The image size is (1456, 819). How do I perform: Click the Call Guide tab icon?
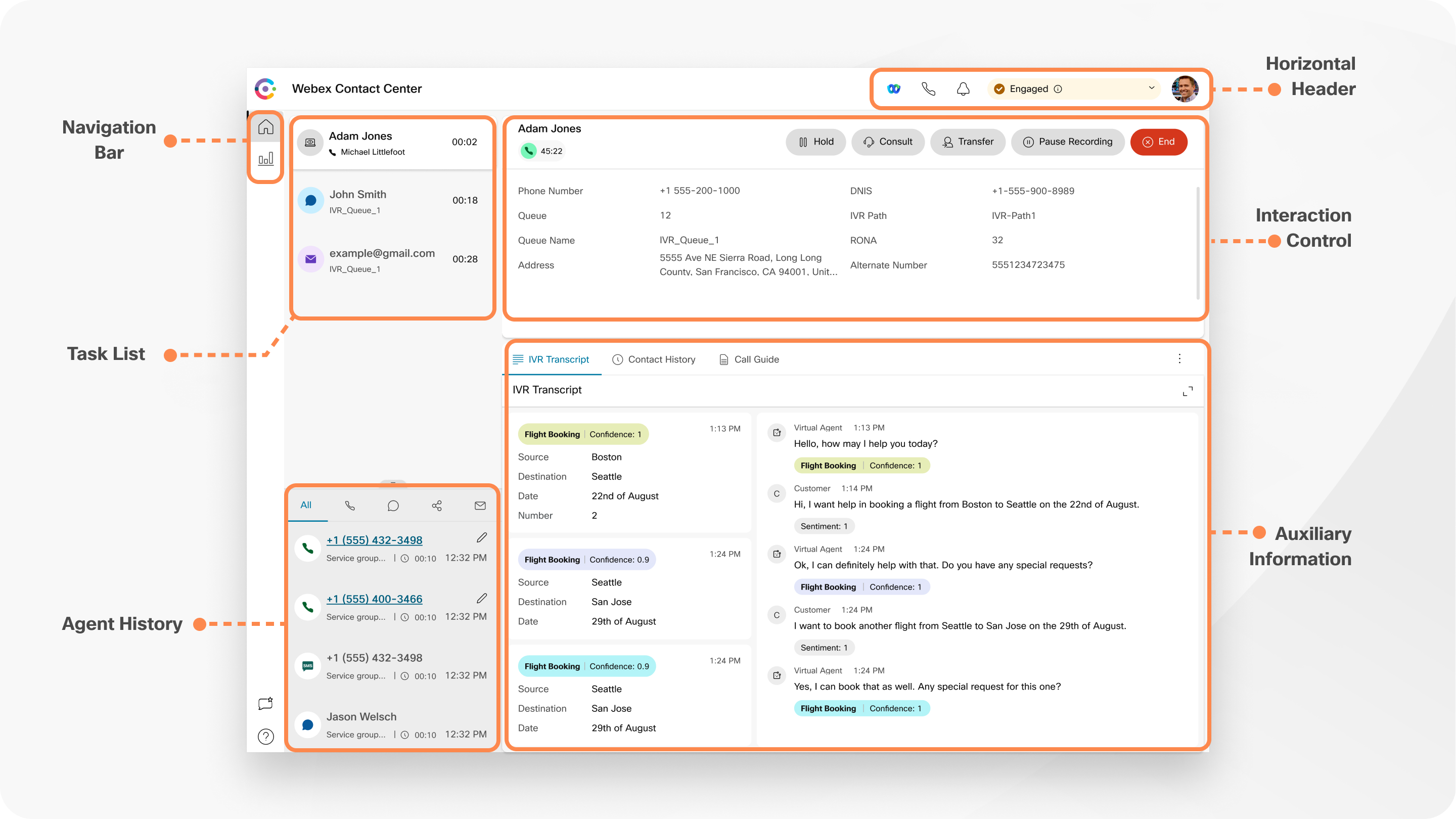(x=722, y=360)
